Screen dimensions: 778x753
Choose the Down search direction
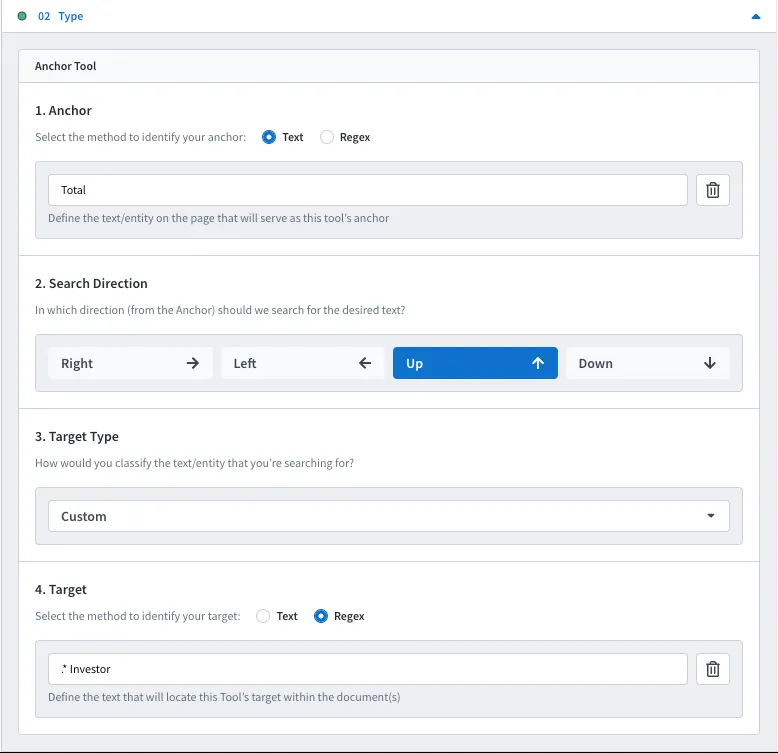pos(648,363)
